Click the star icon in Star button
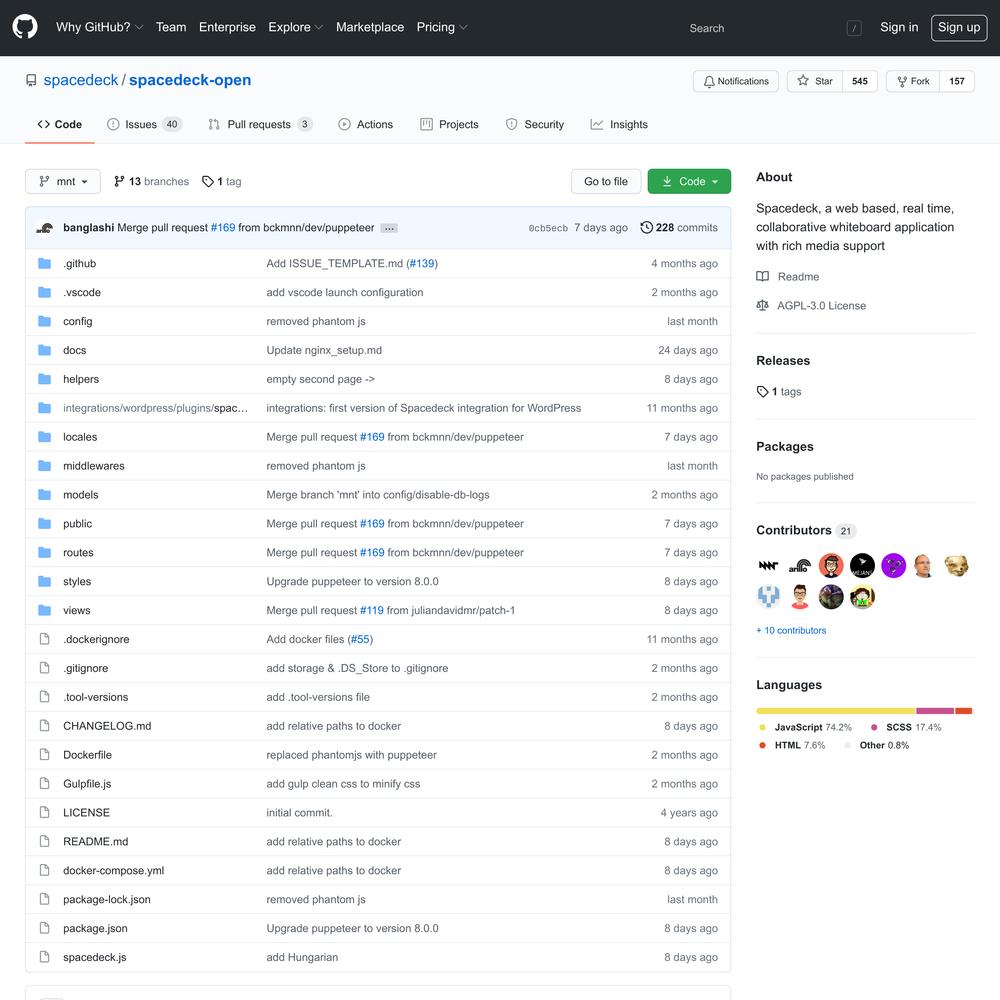The height and width of the screenshot is (1000, 1000). coord(803,81)
